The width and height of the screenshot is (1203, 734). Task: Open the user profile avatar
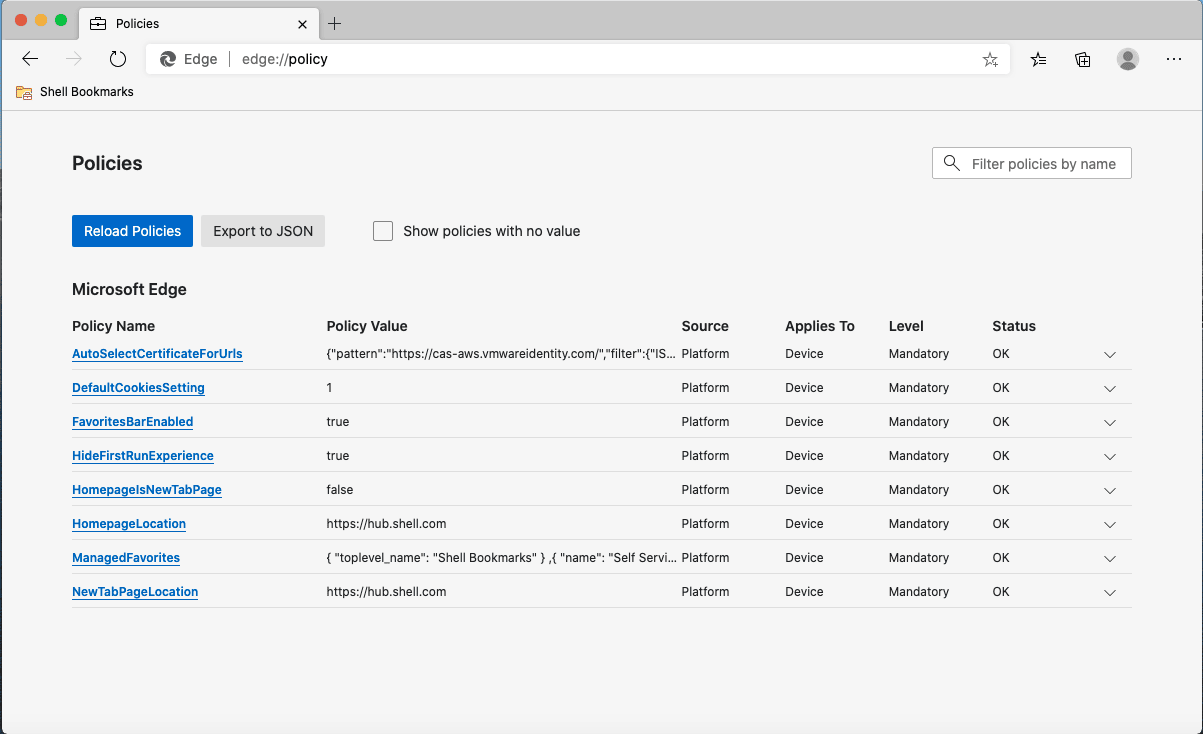1128,59
